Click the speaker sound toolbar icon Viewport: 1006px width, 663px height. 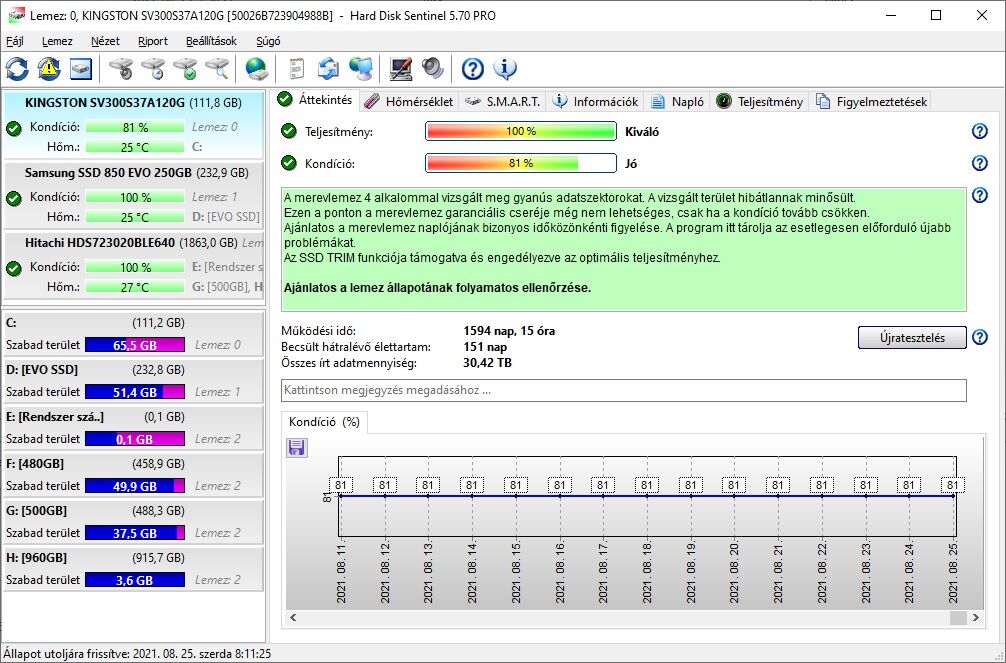tap(433, 69)
